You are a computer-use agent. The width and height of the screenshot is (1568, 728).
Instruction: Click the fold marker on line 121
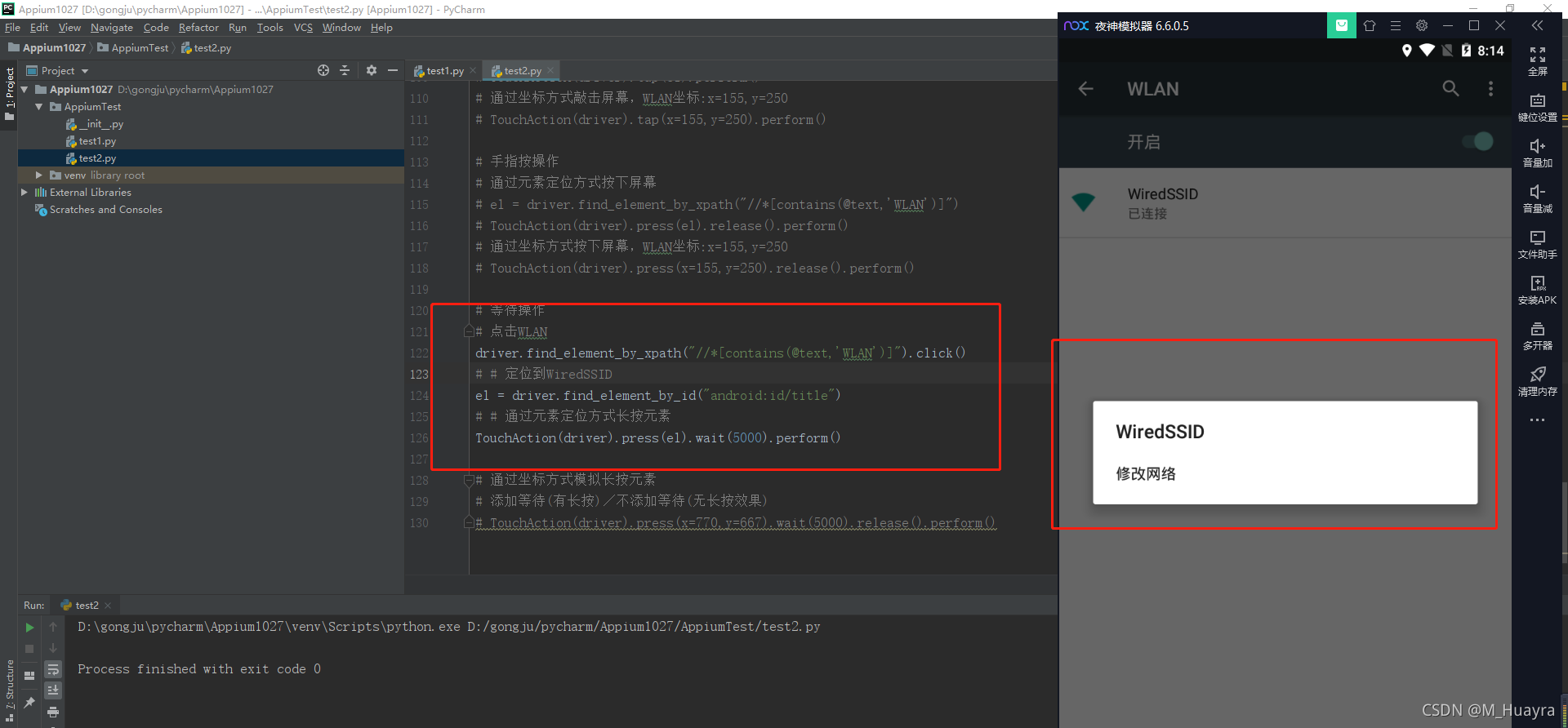469,331
